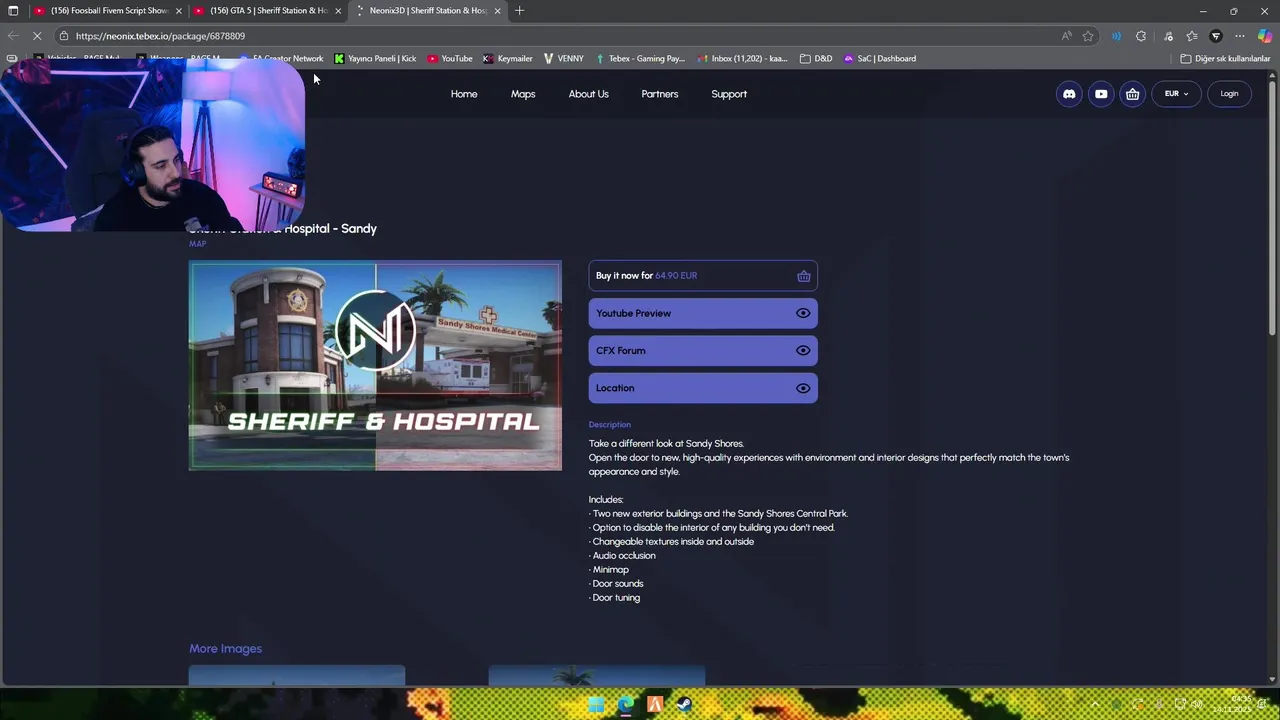Open browser extensions puzzle icon
1280x720 pixels.
(1141, 36)
